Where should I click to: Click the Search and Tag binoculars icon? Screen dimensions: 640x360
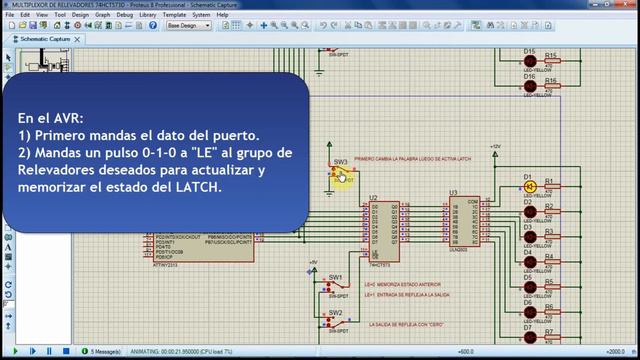coord(490,25)
